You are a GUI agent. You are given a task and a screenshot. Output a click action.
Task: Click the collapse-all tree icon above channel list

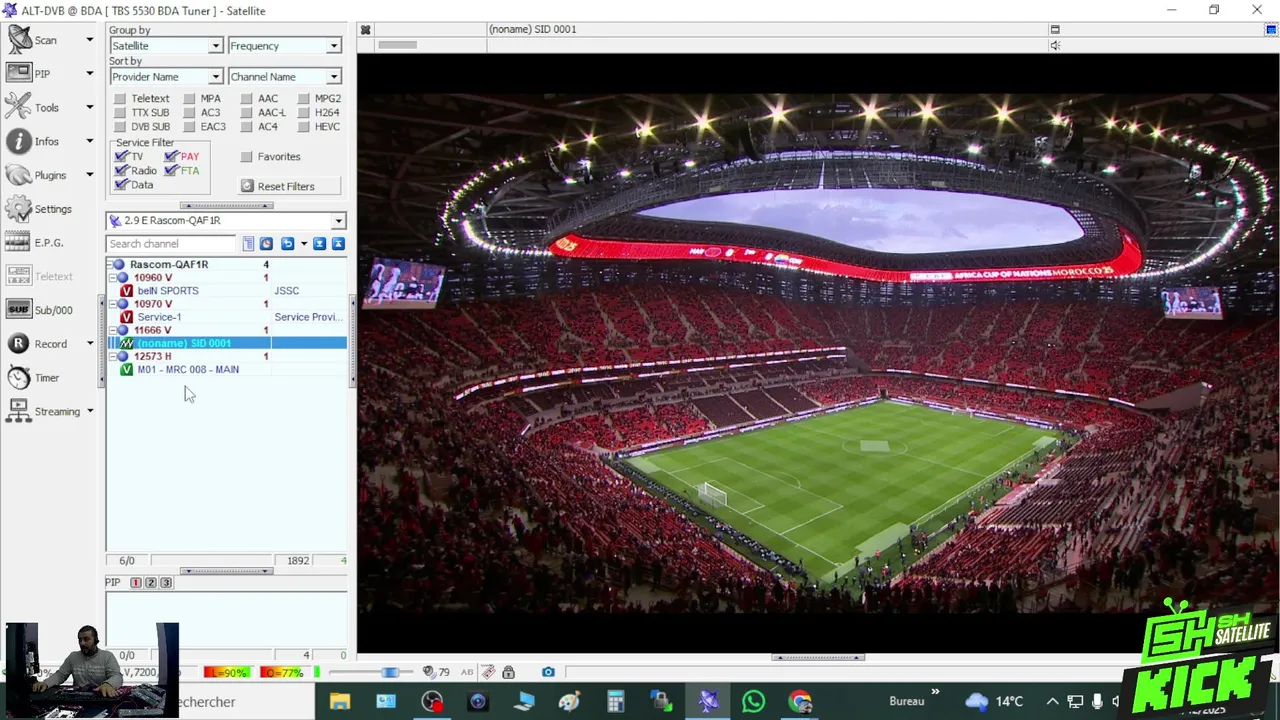pyautogui.click(x=338, y=244)
